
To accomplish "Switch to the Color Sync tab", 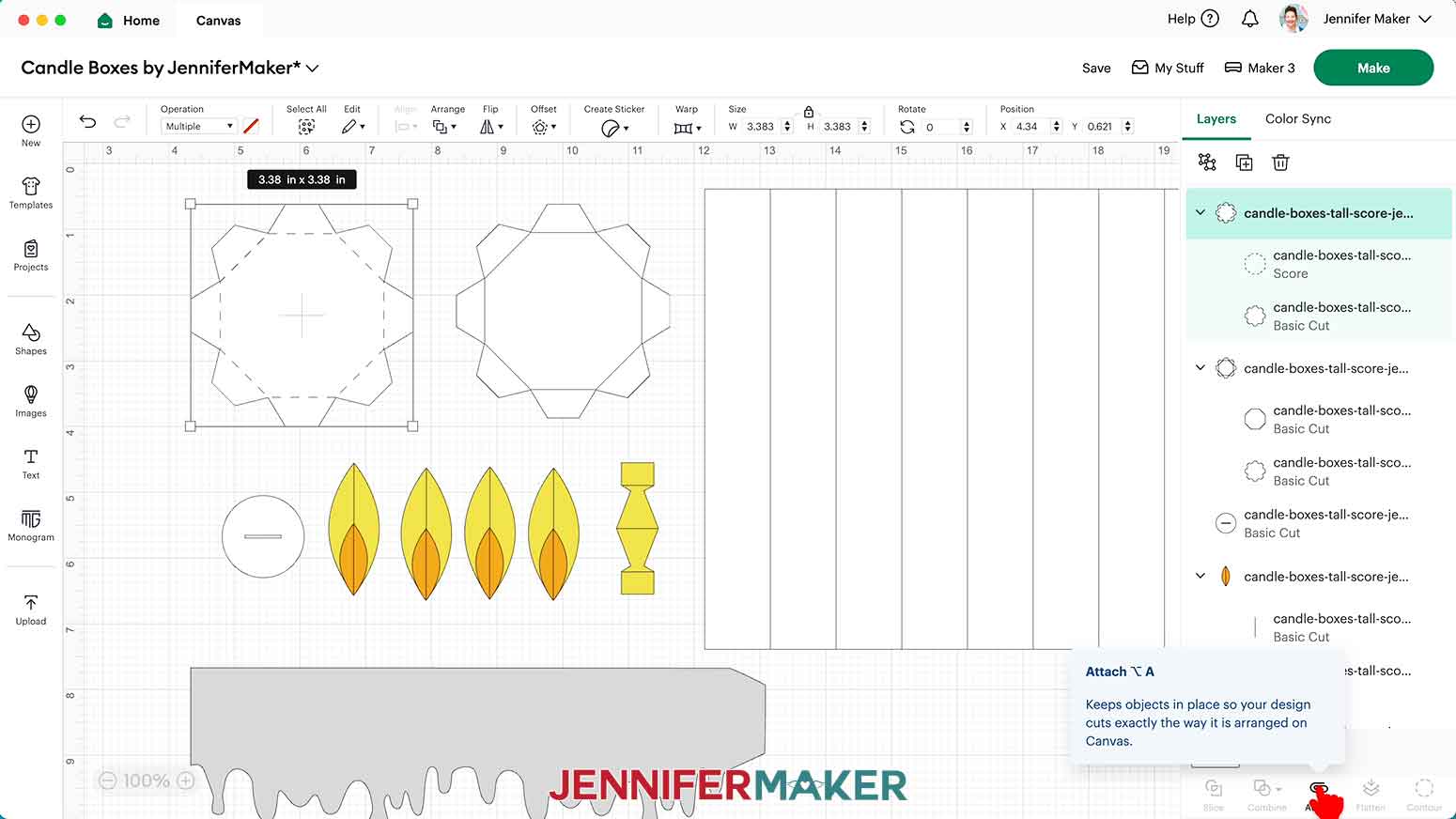I will 1297,119.
